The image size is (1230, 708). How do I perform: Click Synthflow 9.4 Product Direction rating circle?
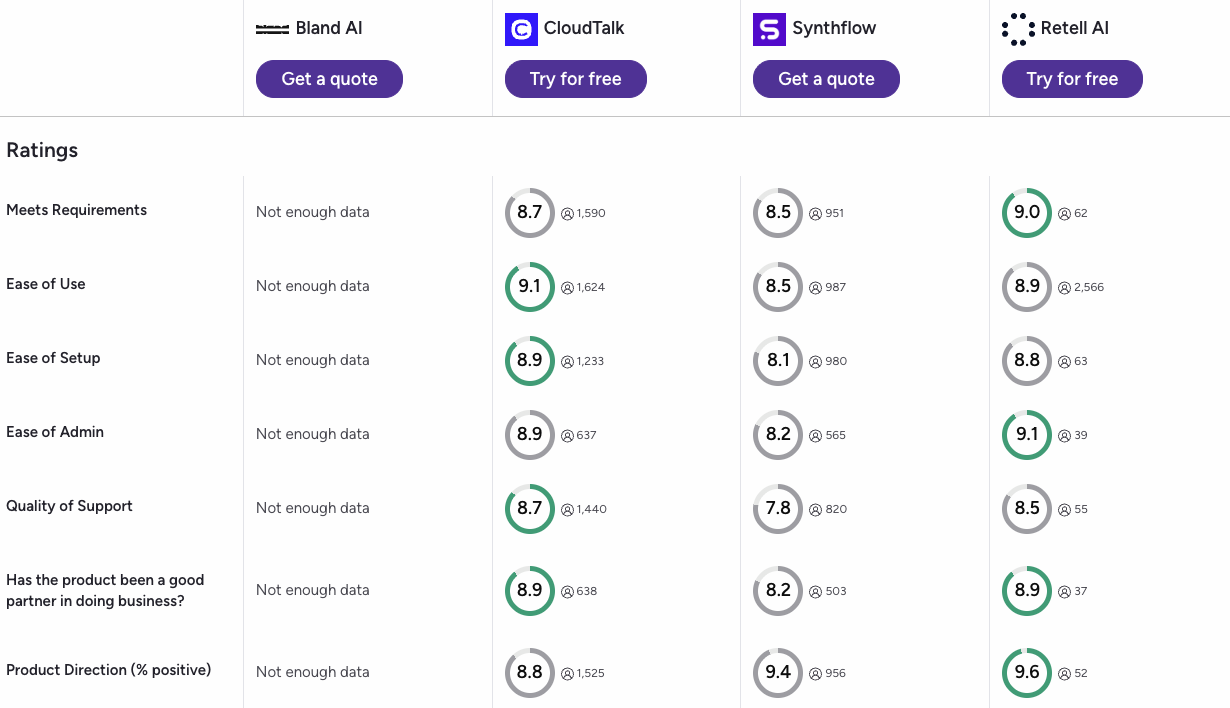click(x=778, y=672)
